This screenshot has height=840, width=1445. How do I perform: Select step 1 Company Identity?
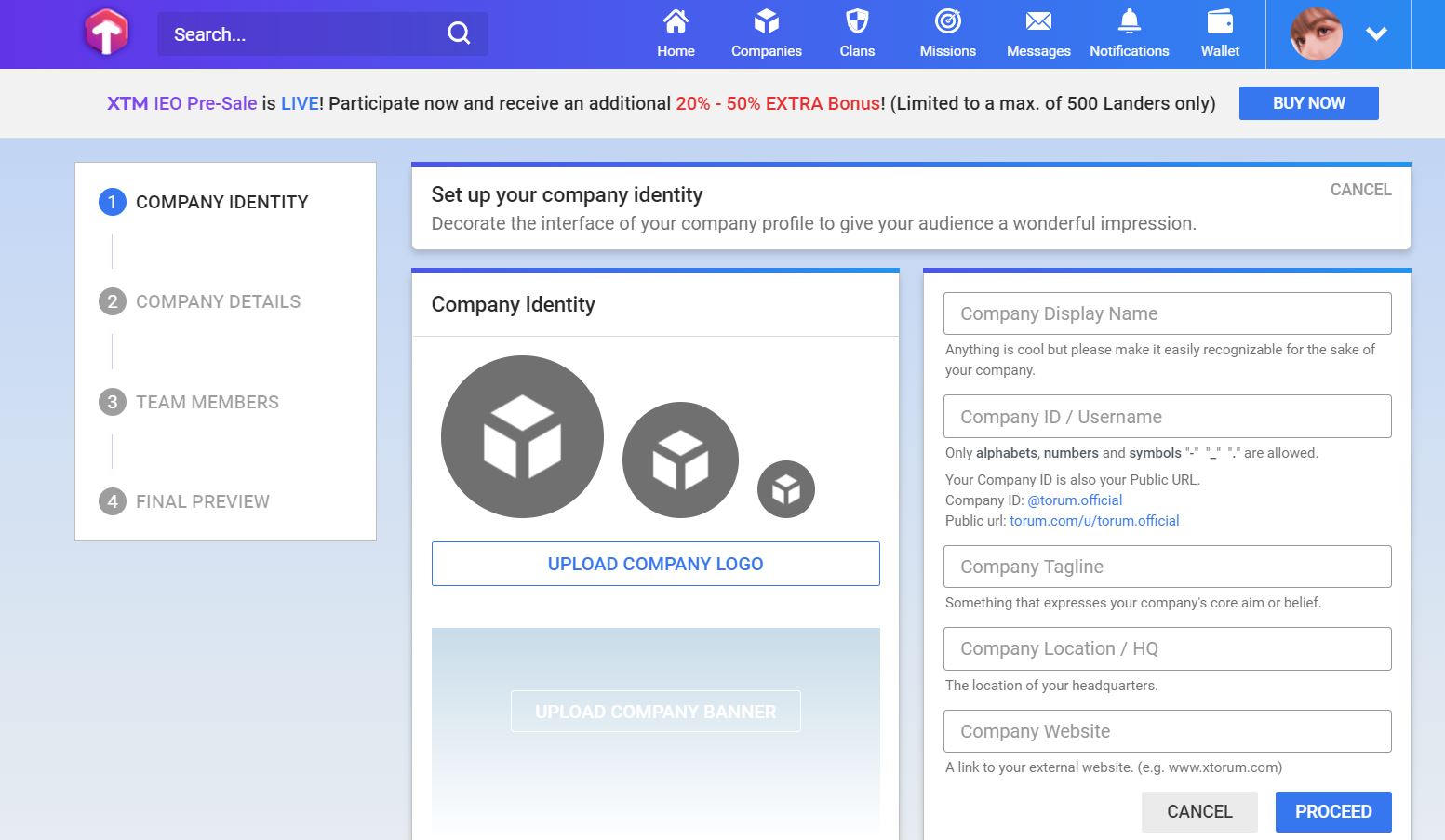pyautogui.click(x=204, y=202)
